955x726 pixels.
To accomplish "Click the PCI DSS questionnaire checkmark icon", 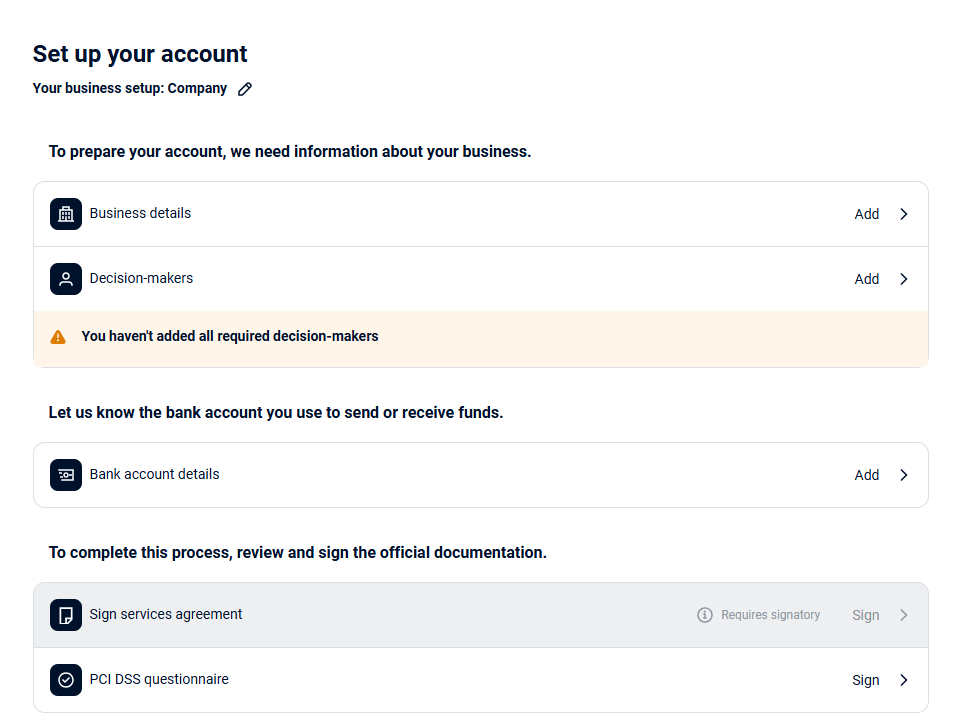I will [x=66, y=680].
